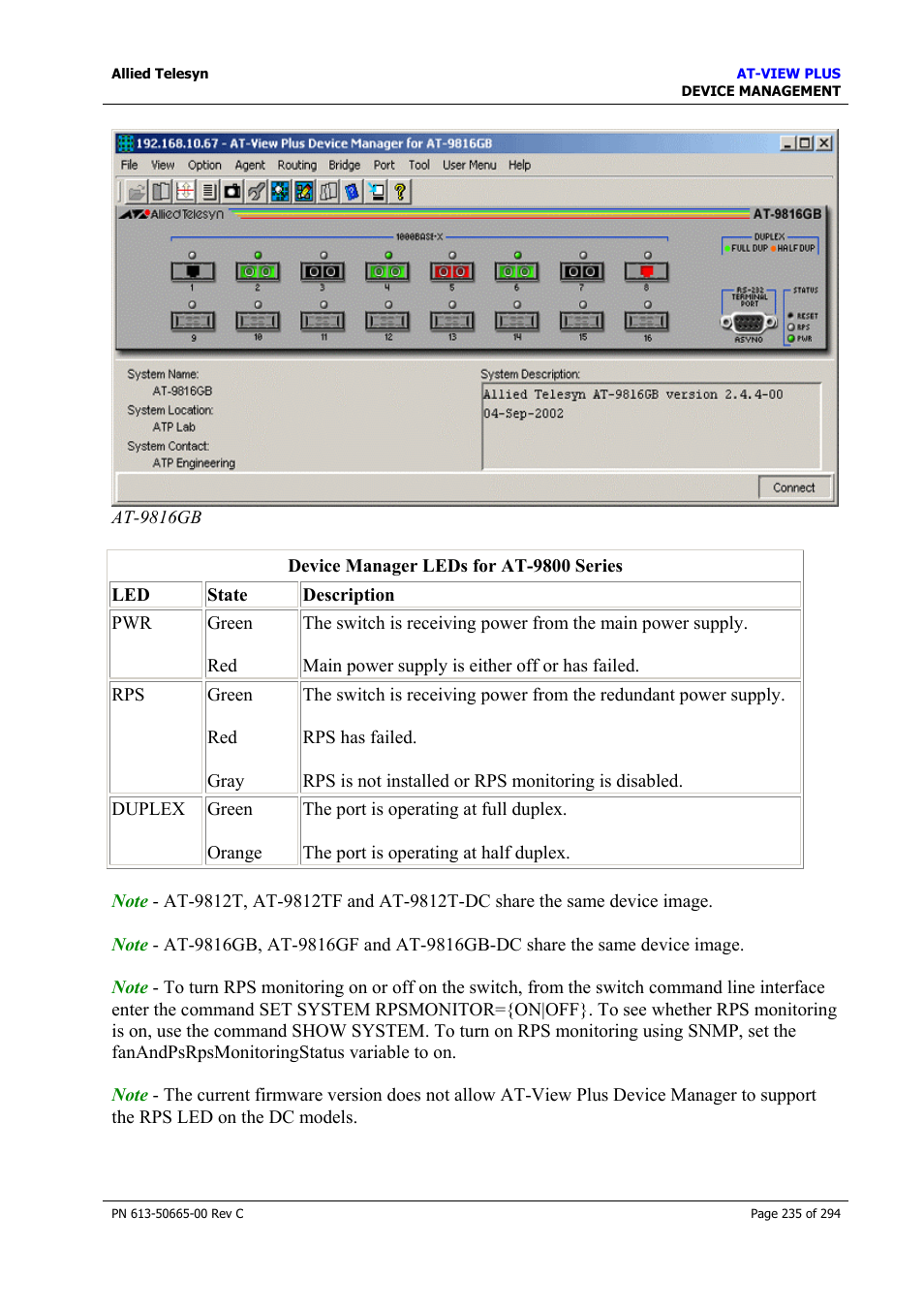Select green fiber port 4

point(387,271)
